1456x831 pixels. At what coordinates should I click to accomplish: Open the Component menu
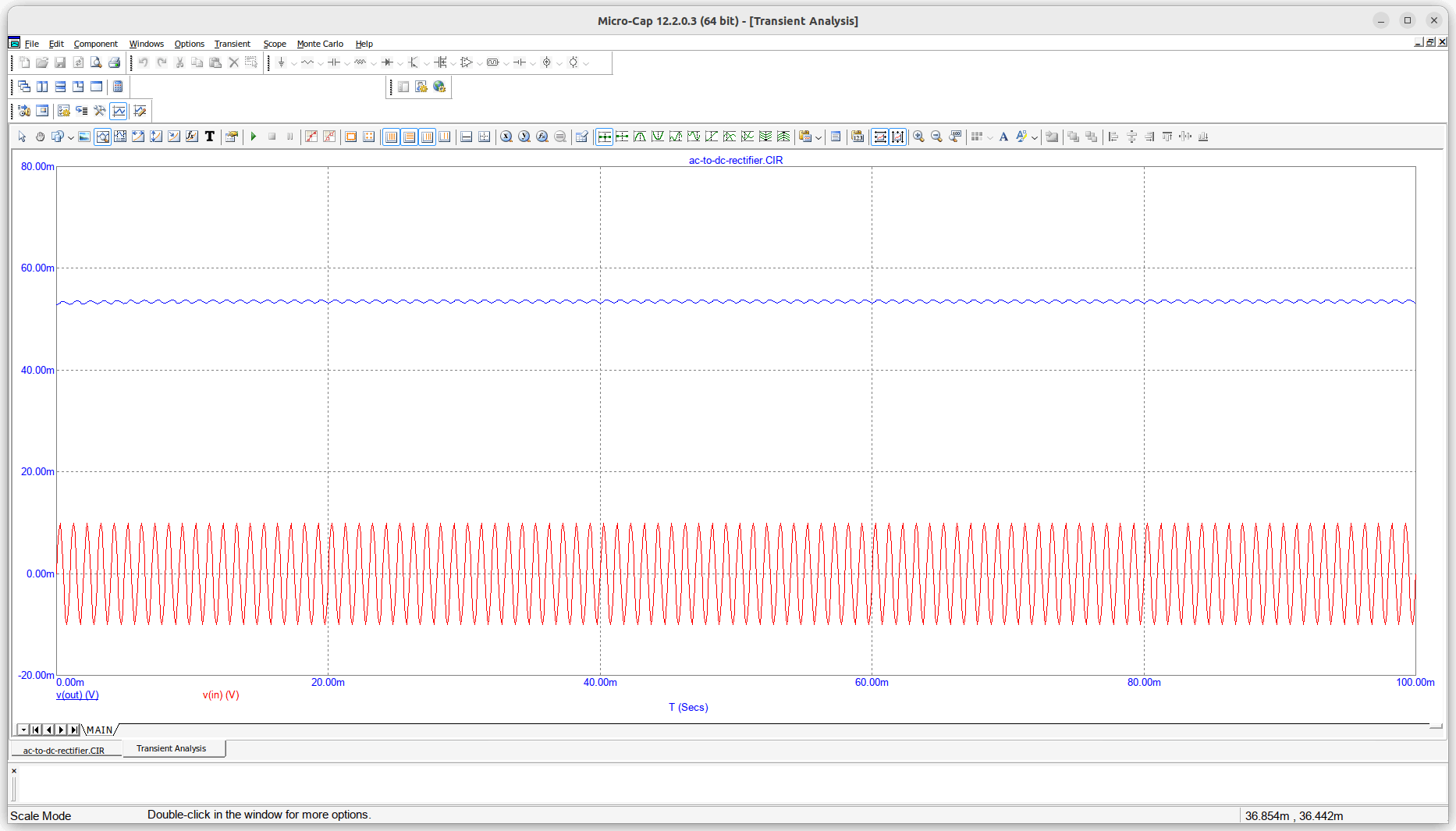[x=95, y=44]
